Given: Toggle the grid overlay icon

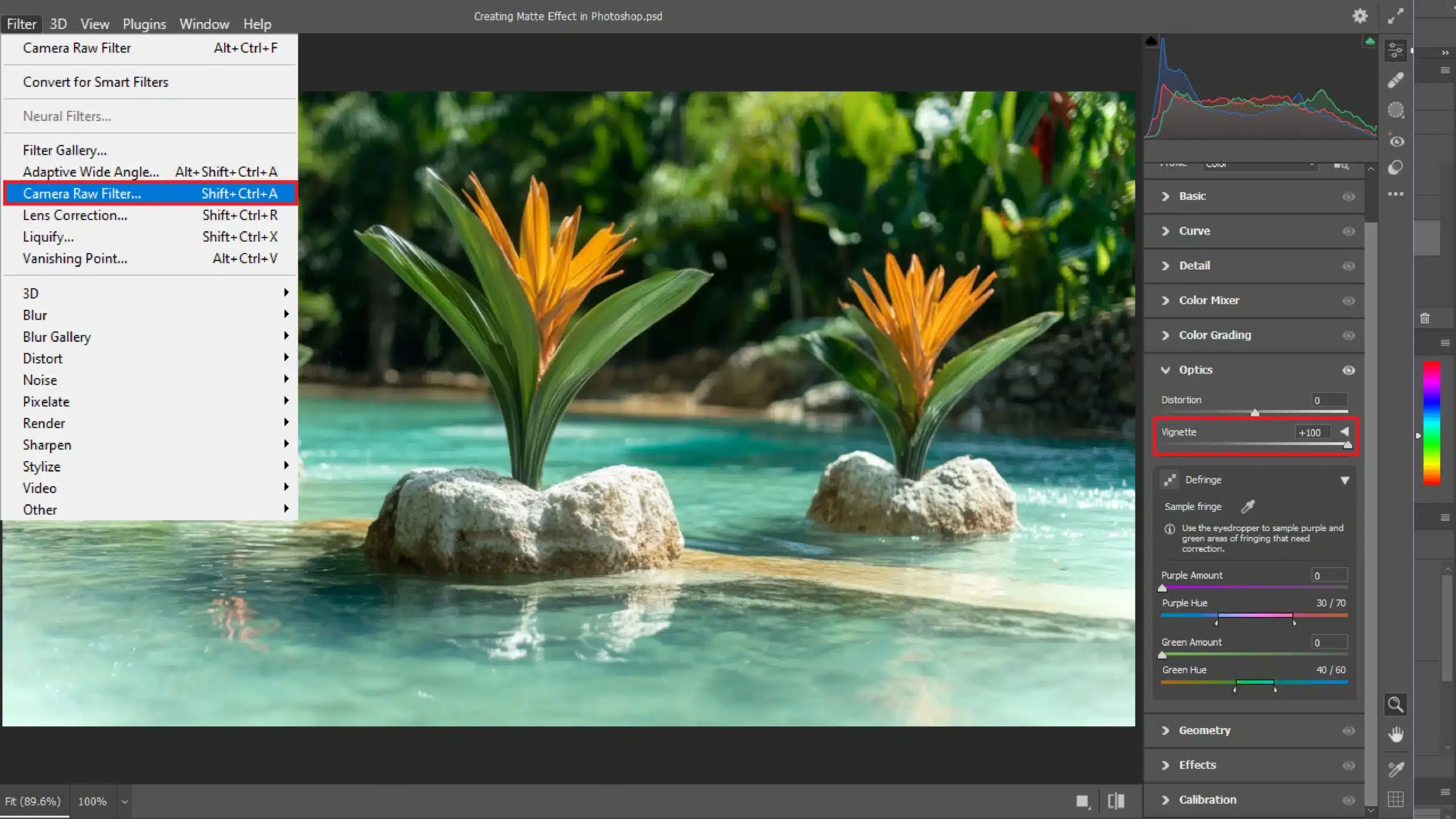Looking at the screenshot, I should pyautogui.click(x=1396, y=799).
